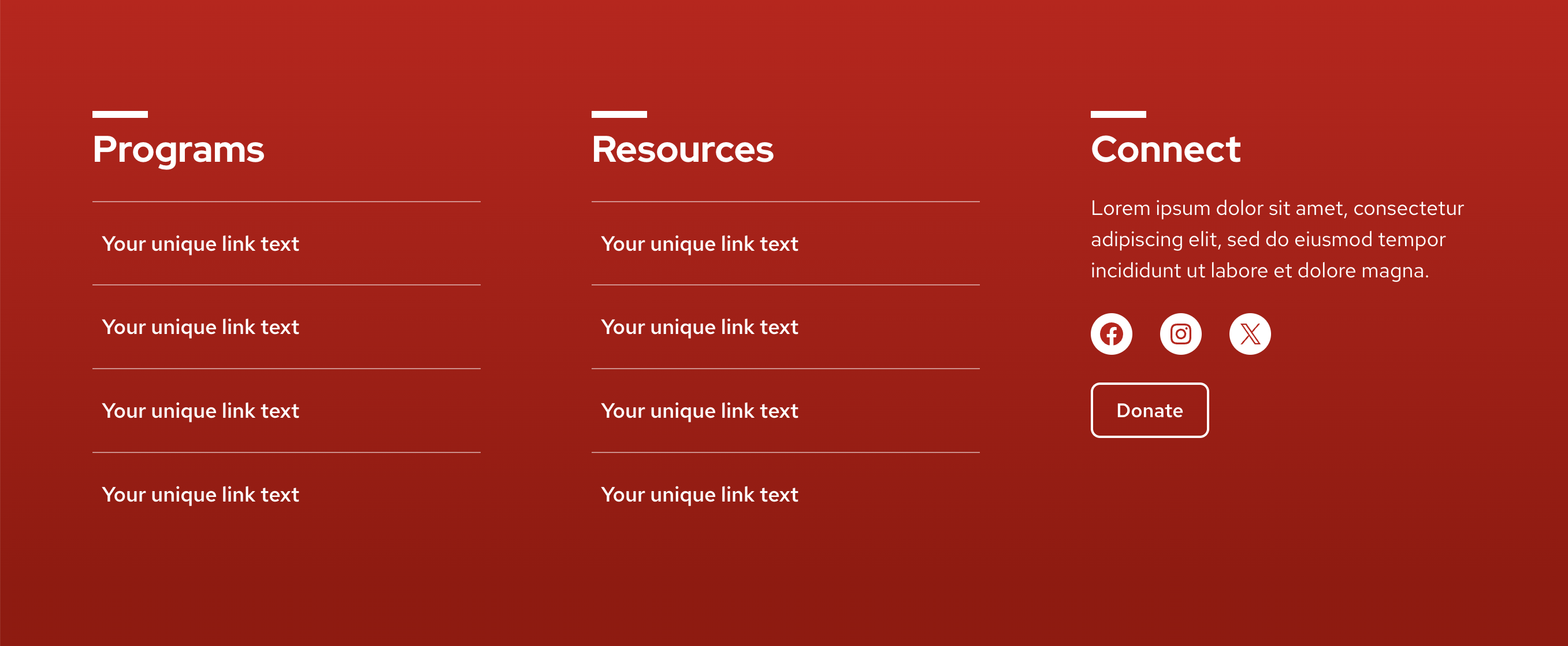Open the X (Twitter) social icon
Viewport: 1568px width, 646px height.
(x=1250, y=333)
